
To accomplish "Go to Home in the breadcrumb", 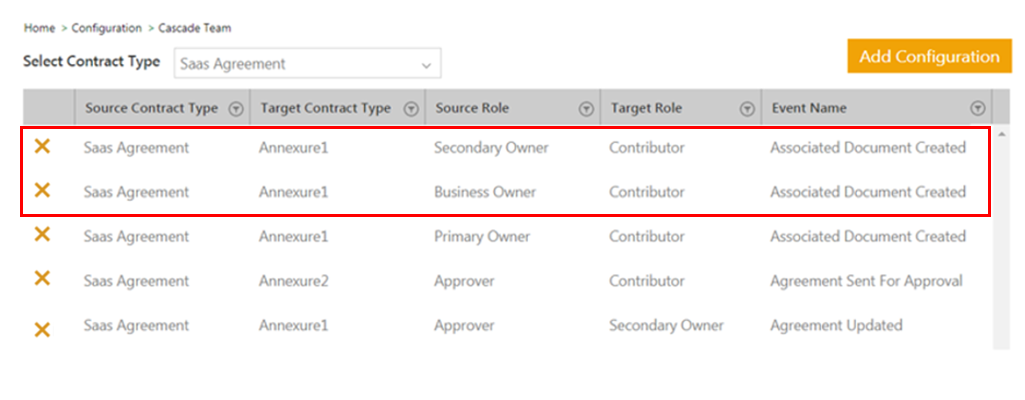I will coord(39,28).
